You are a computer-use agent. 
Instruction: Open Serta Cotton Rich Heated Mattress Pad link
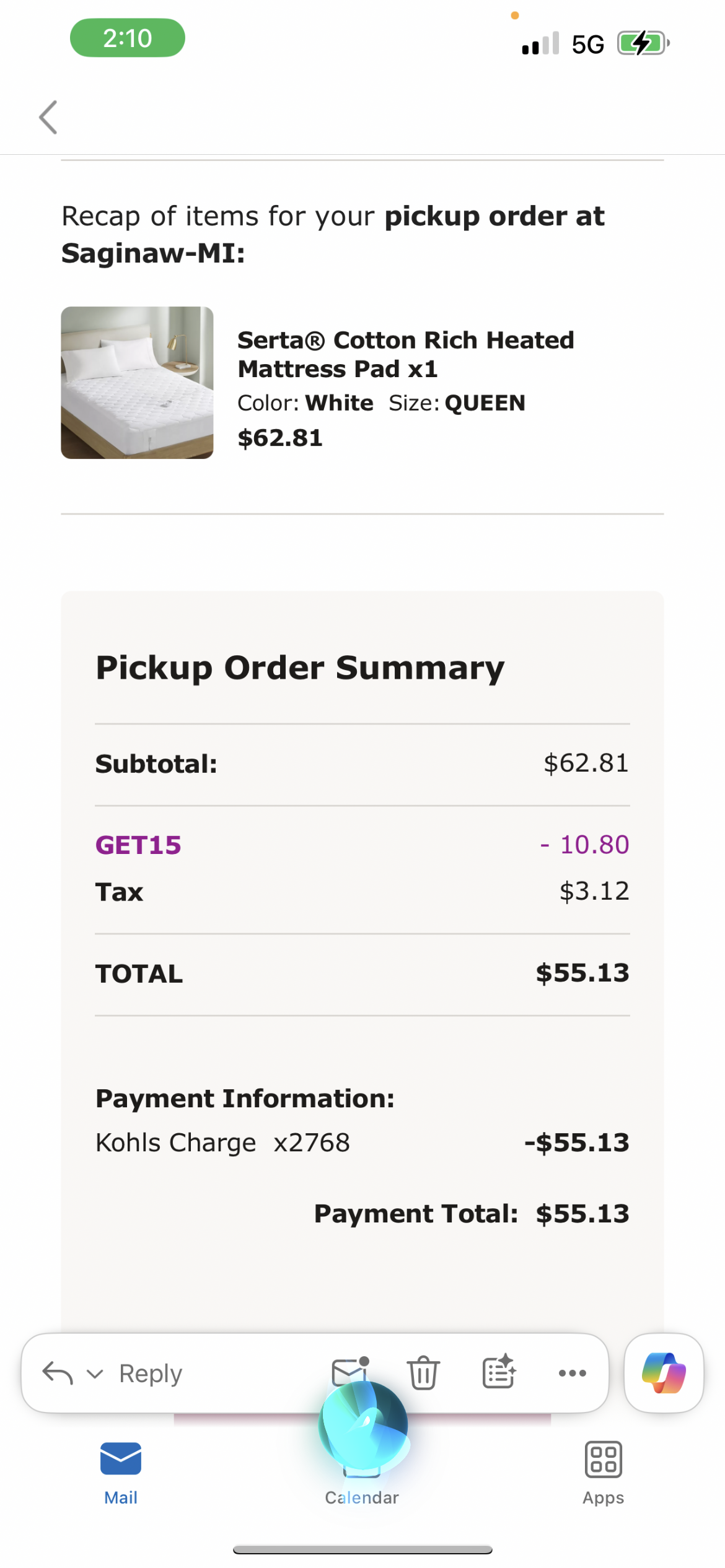[406, 354]
